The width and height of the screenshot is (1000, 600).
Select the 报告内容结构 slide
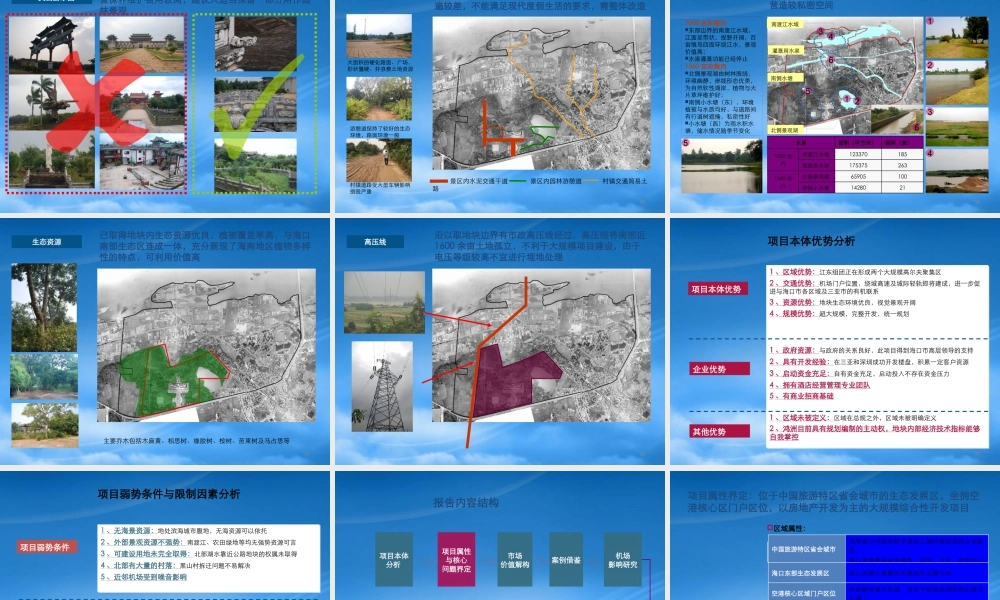point(500,536)
